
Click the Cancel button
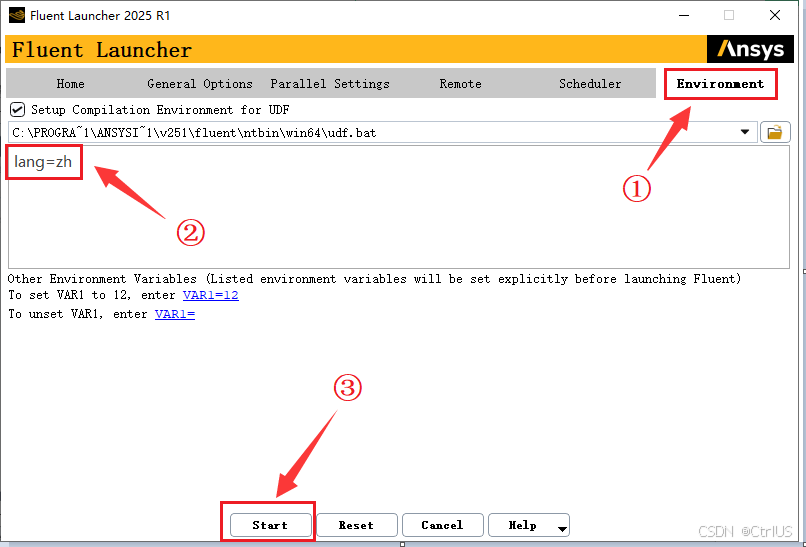tap(442, 525)
